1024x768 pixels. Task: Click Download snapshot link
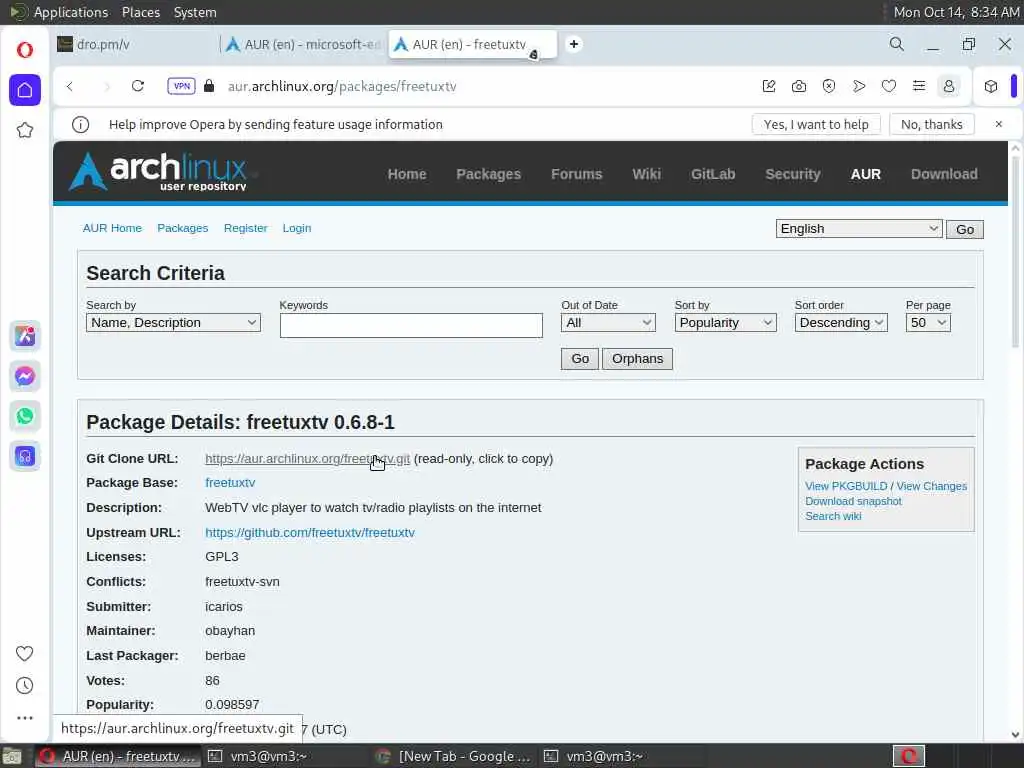[x=853, y=501]
